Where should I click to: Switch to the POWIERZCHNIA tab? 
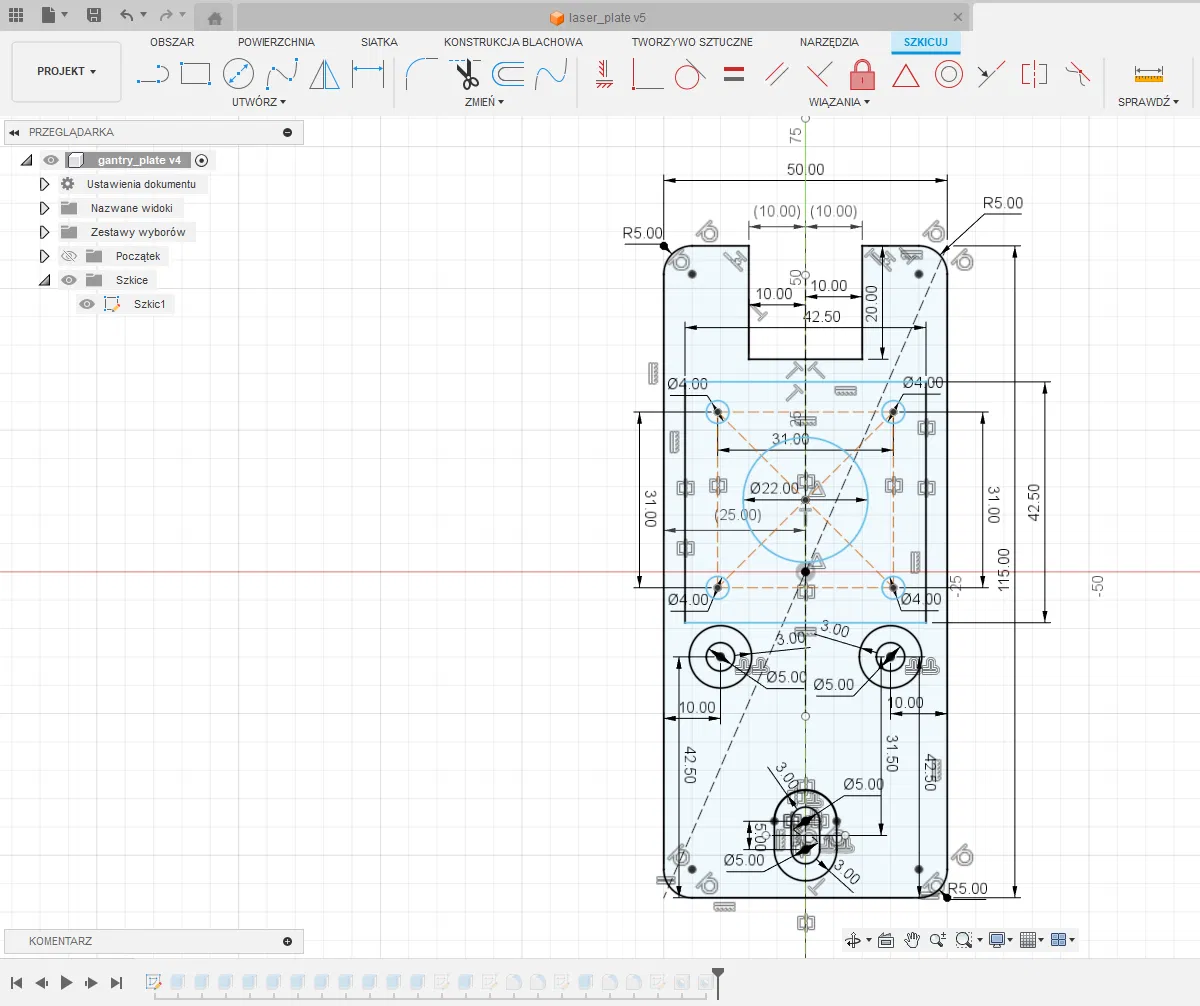pyautogui.click(x=276, y=42)
